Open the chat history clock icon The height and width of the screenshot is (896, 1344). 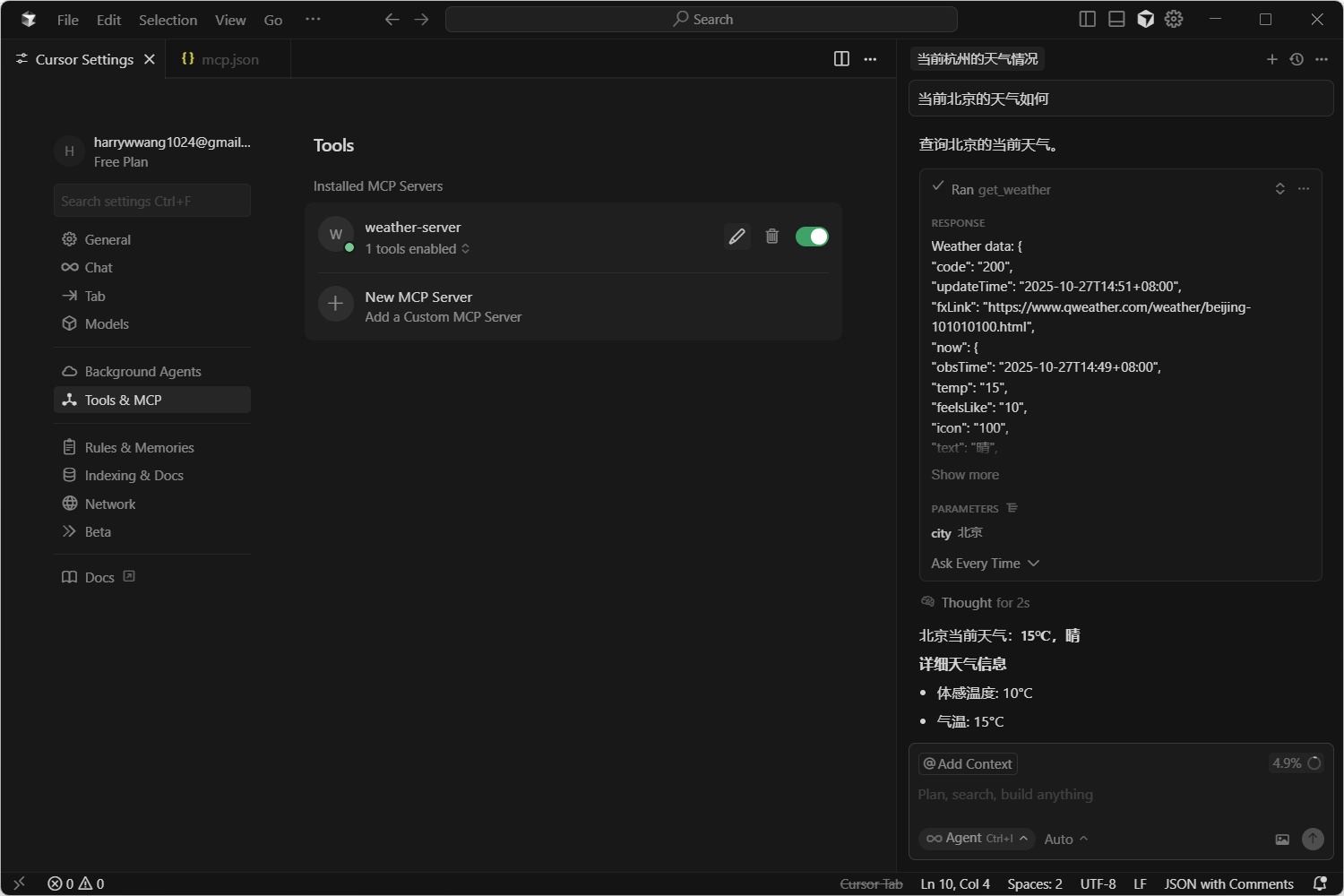[1297, 59]
